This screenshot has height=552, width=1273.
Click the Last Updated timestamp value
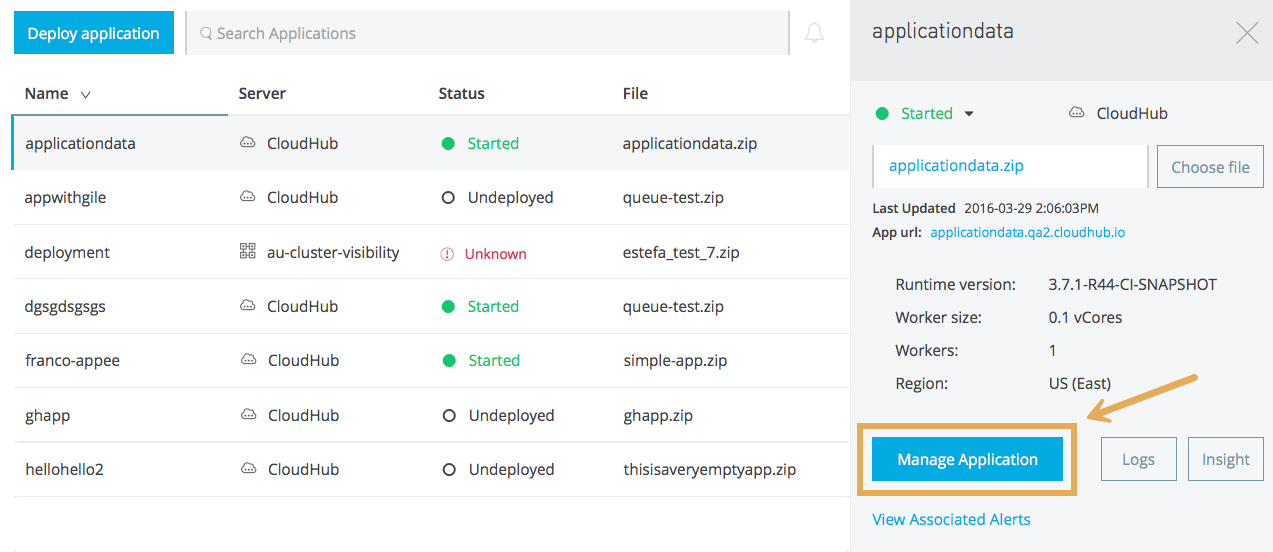[x=1031, y=208]
